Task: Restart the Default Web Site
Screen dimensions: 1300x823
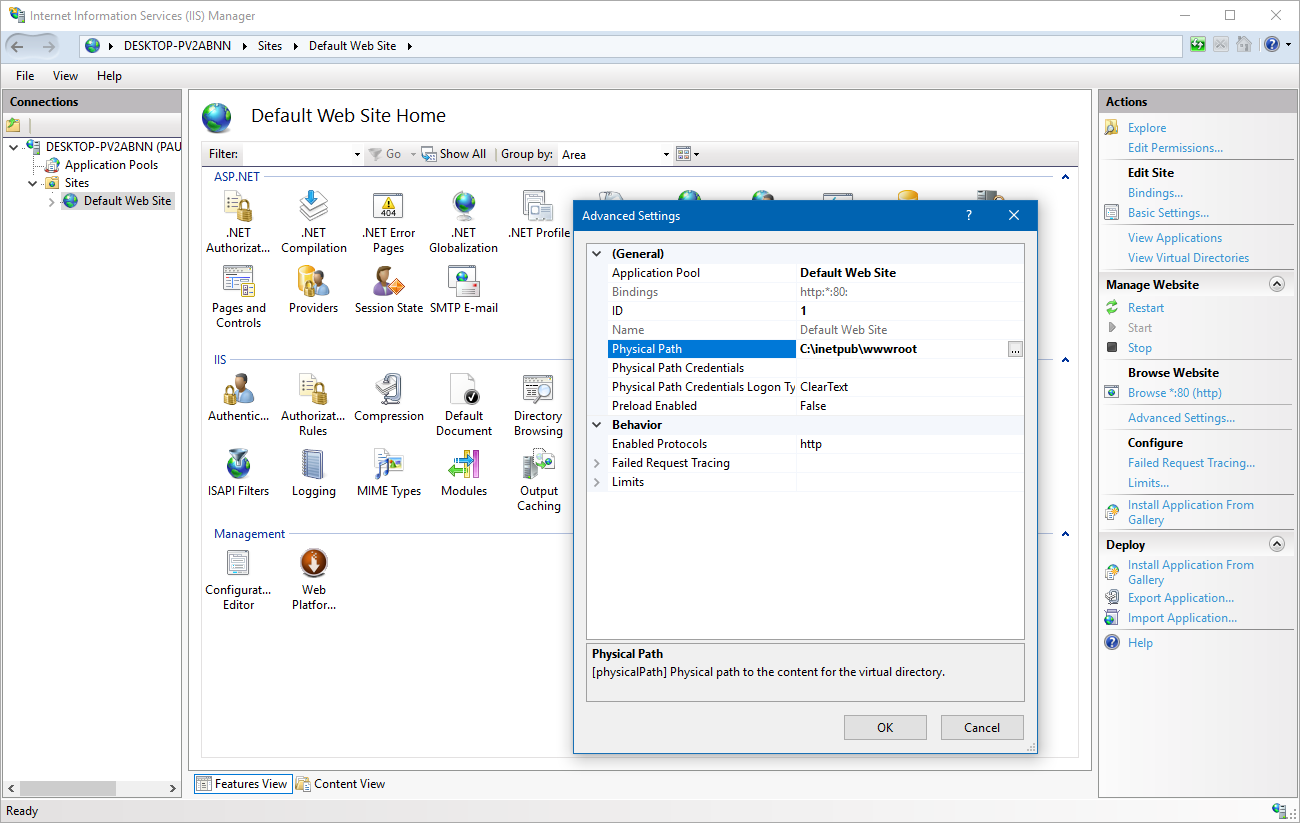Action: 1144,307
